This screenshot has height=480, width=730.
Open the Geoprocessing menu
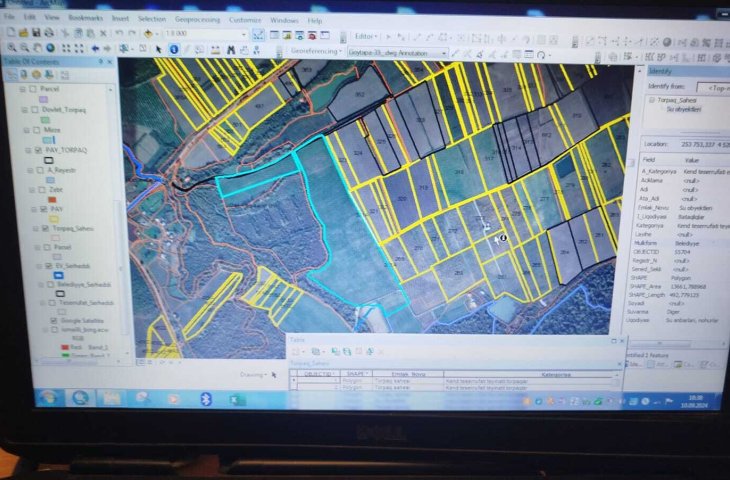(198, 19)
